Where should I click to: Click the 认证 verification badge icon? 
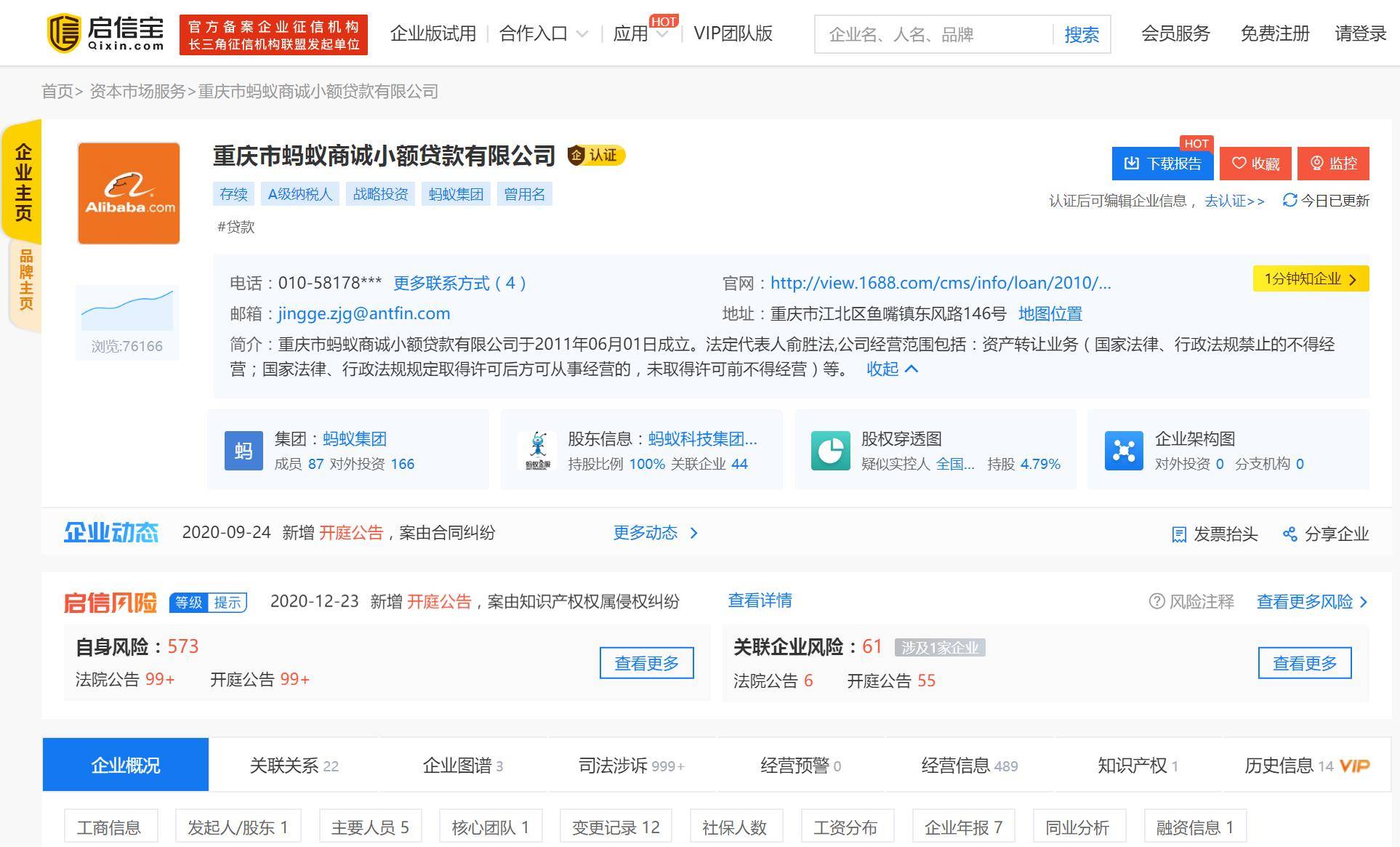click(596, 155)
